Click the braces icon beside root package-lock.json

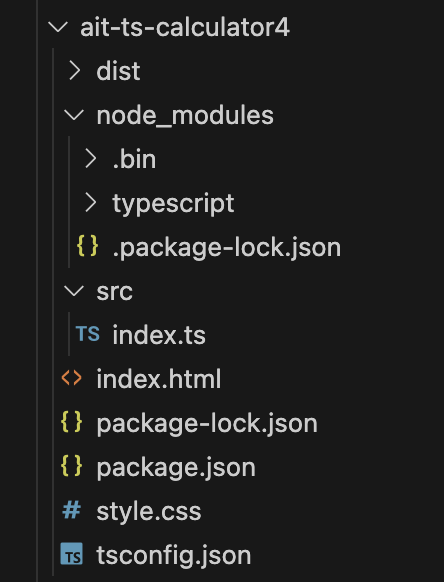[71, 422]
